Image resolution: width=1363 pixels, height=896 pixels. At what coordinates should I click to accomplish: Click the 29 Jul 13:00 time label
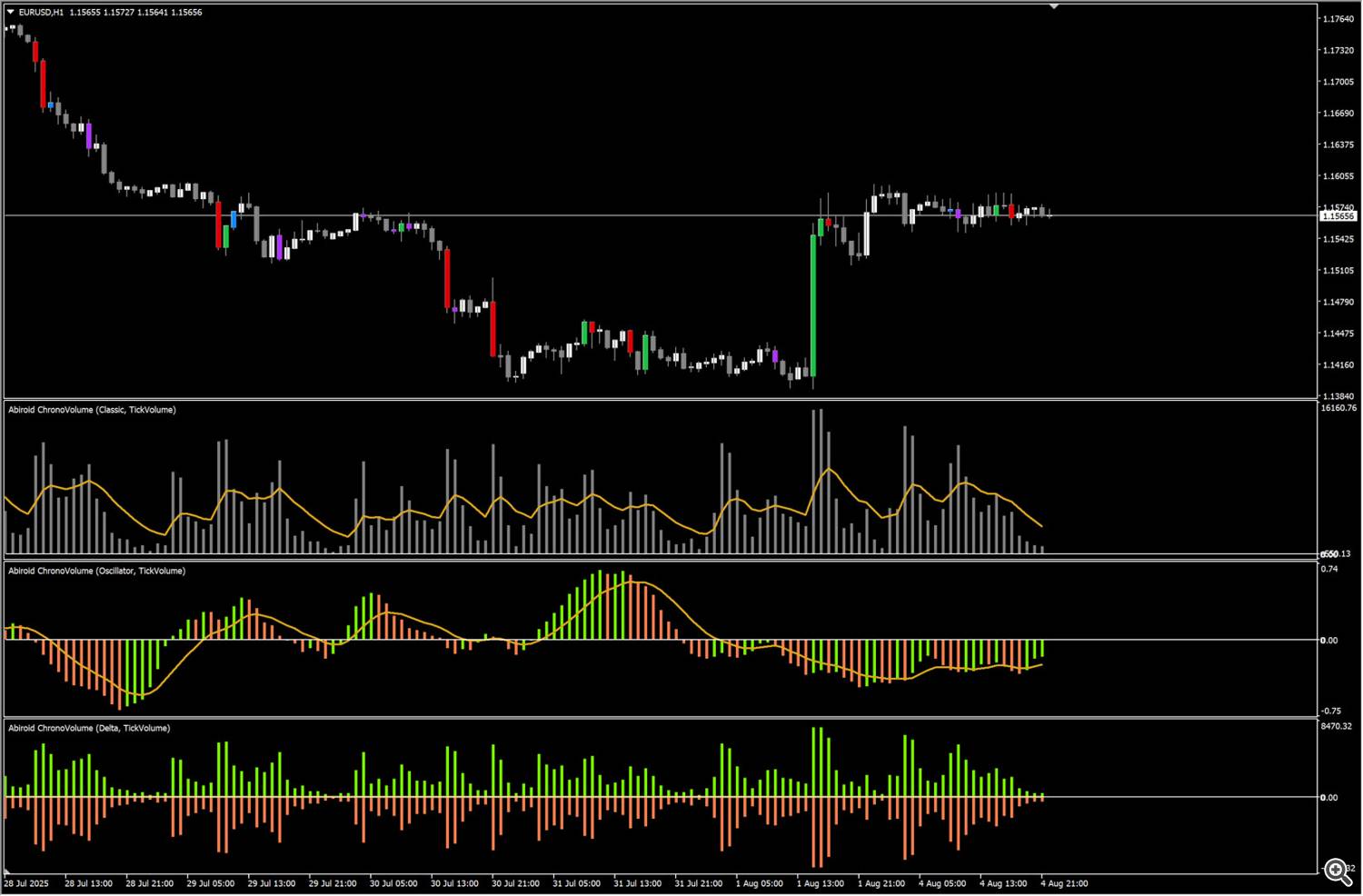272,883
